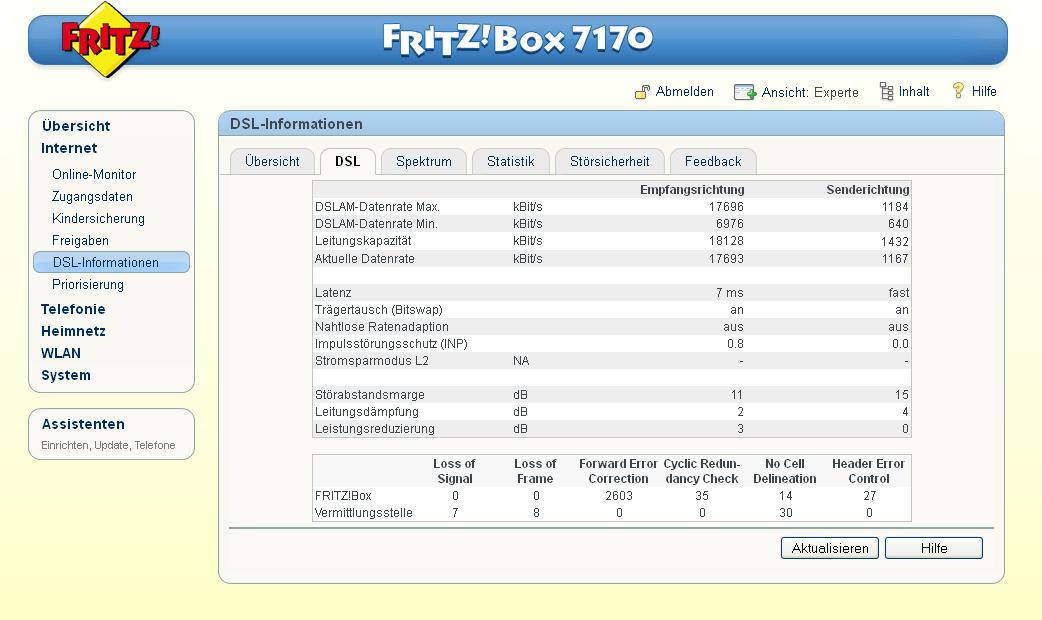This screenshot has height=620, width=1042.
Task: Click the Ansicht view icon
Action: point(744,92)
